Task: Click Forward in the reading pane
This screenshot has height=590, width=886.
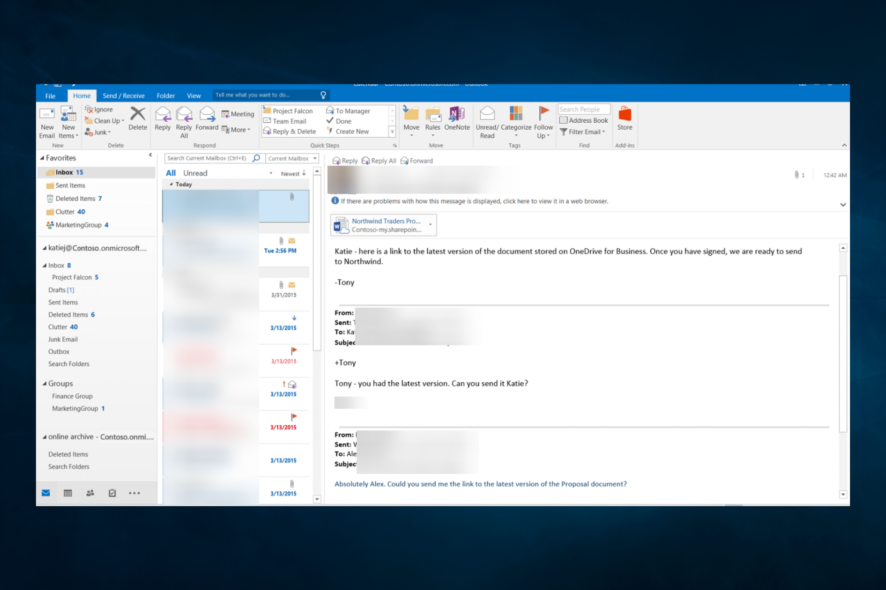Action: pyautogui.click(x=416, y=161)
